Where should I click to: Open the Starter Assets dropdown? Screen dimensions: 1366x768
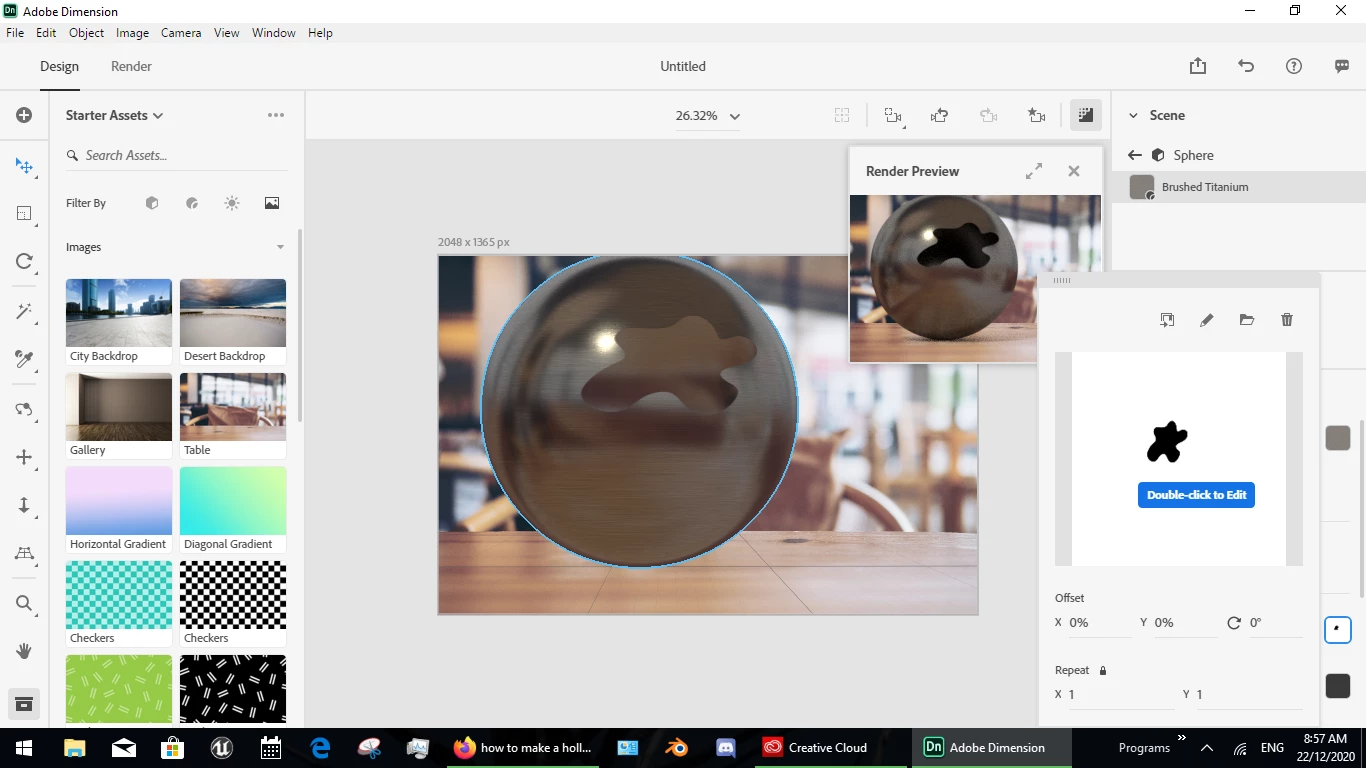tap(114, 115)
